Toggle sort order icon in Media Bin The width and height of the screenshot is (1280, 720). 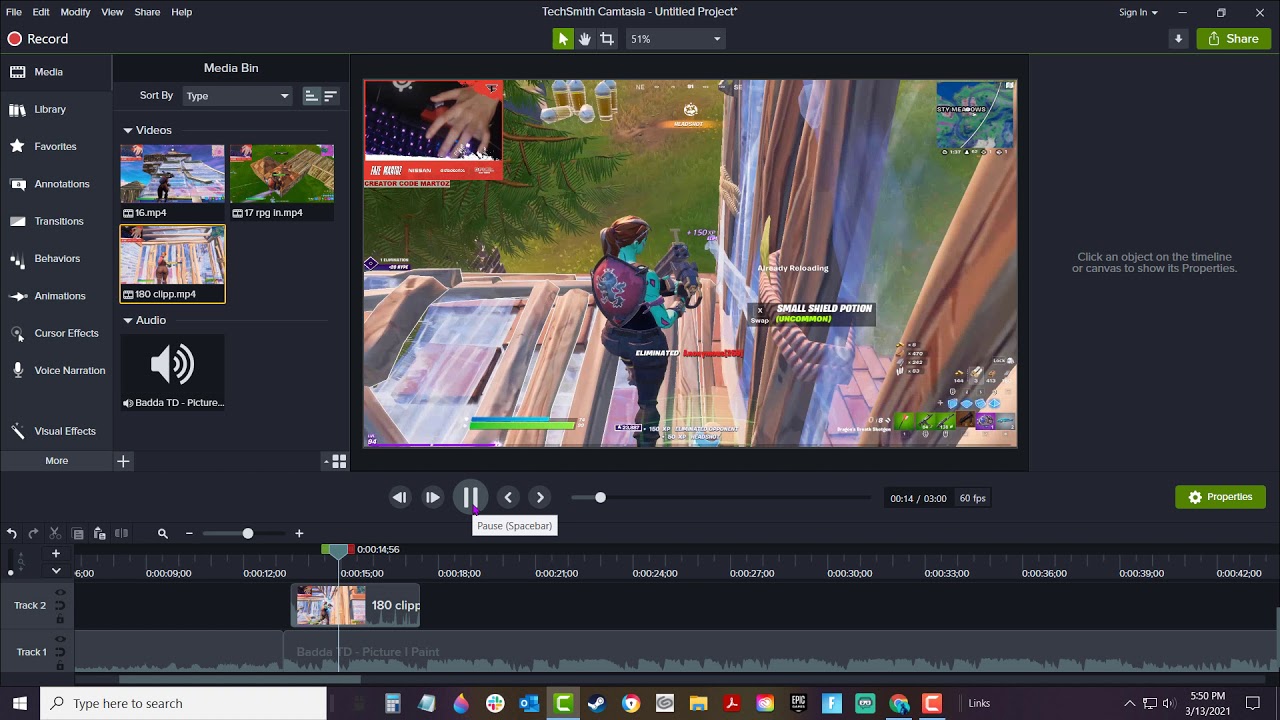click(330, 96)
